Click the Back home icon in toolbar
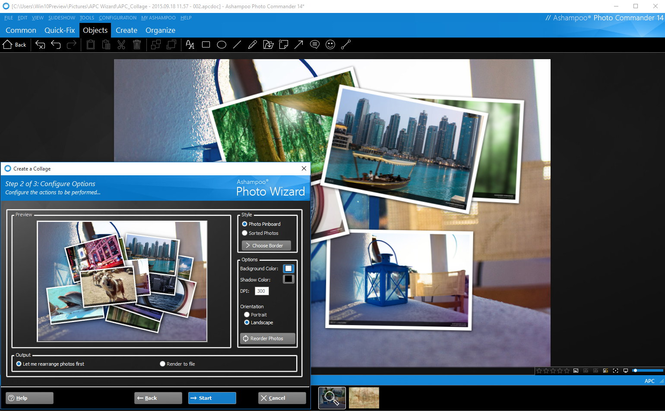The image size is (665, 411). (x=14, y=45)
